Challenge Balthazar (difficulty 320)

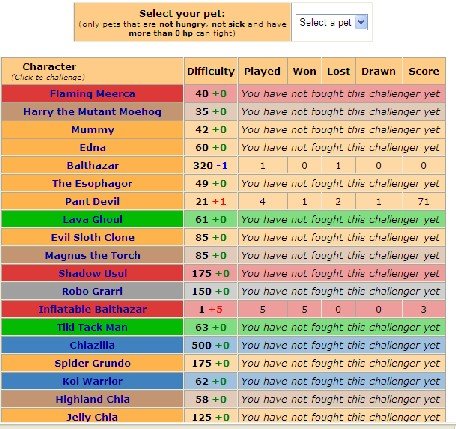[93, 166]
